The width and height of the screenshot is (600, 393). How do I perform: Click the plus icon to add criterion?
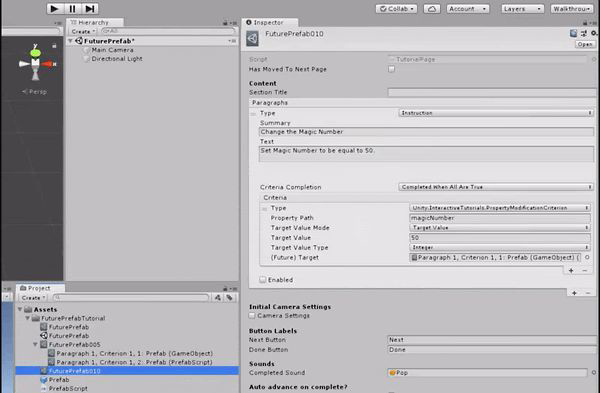571,271
